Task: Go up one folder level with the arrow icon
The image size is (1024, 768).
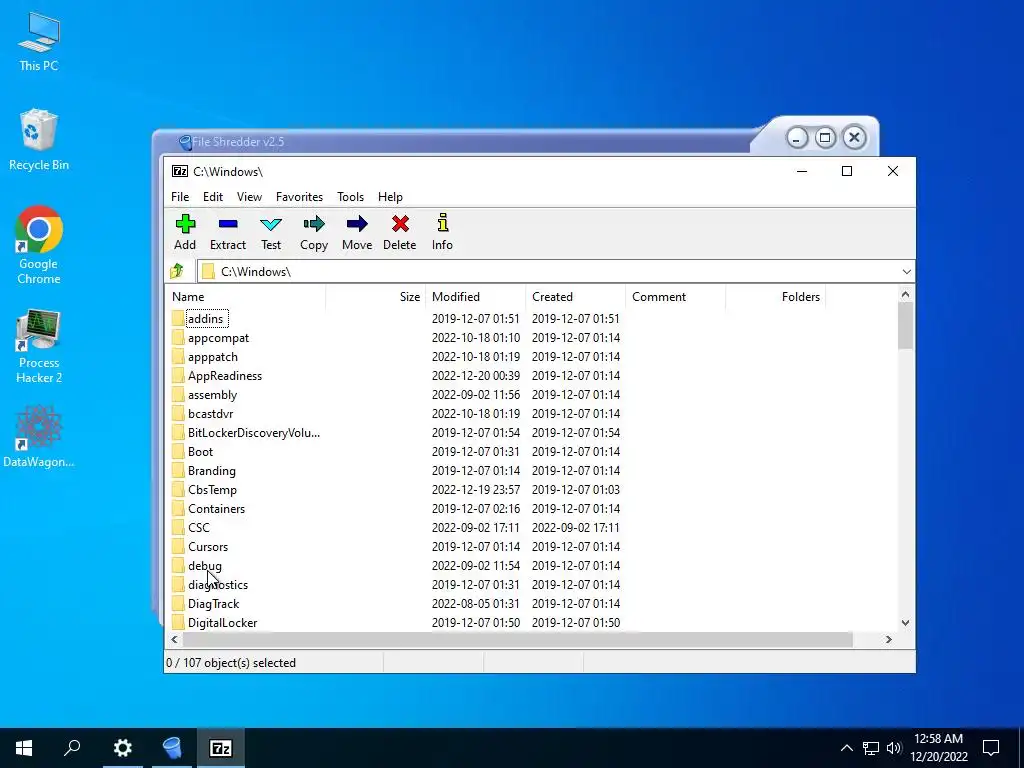Action: [177, 271]
